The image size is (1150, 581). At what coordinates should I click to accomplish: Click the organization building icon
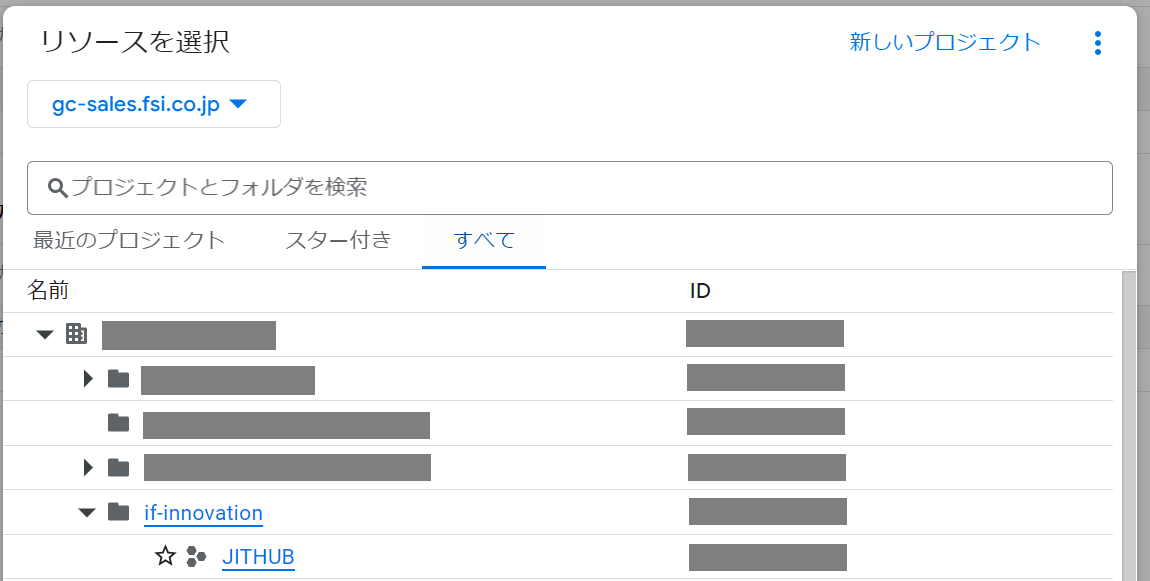click(x=76, y=334)
